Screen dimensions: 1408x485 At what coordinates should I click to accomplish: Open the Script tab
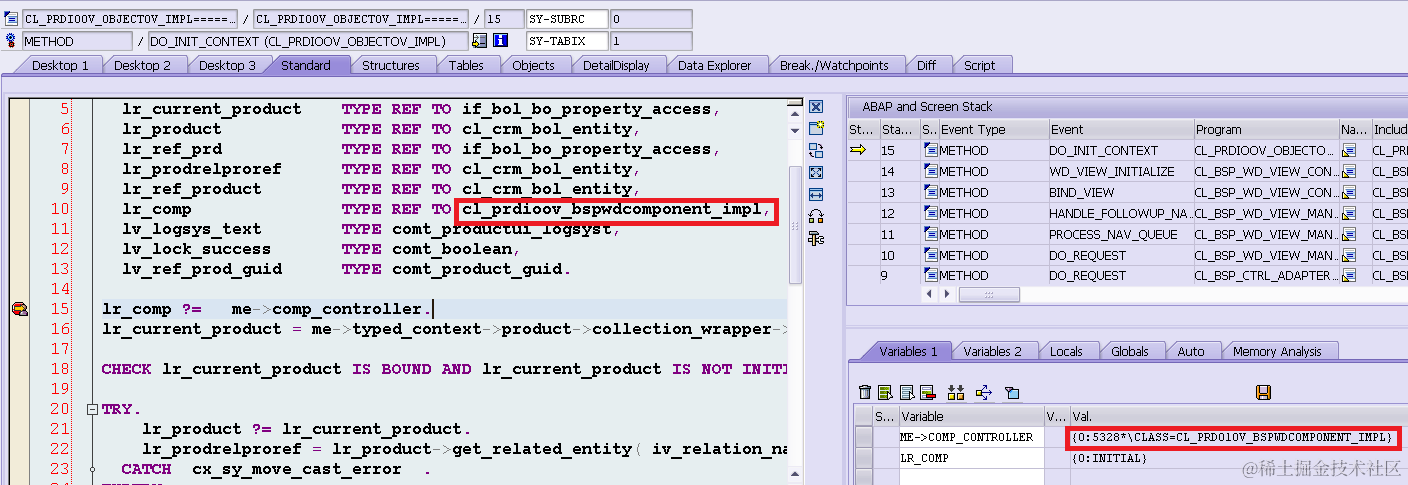(980, 65)
